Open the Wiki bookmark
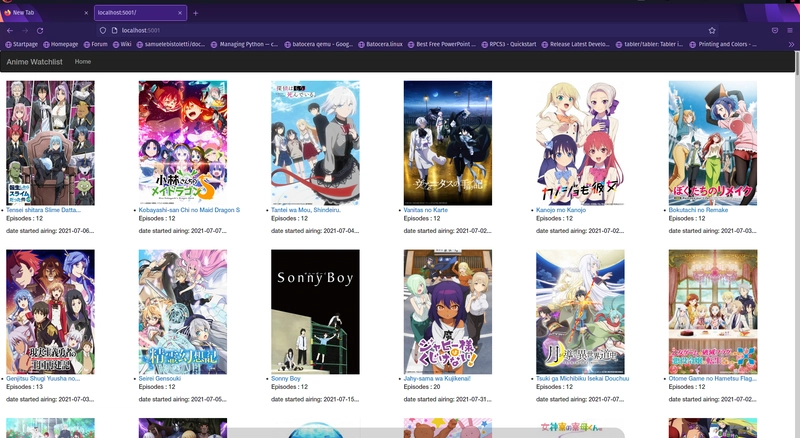Viewport: 800px width, 438px height. pyautogui.click(x=122, y=44)
